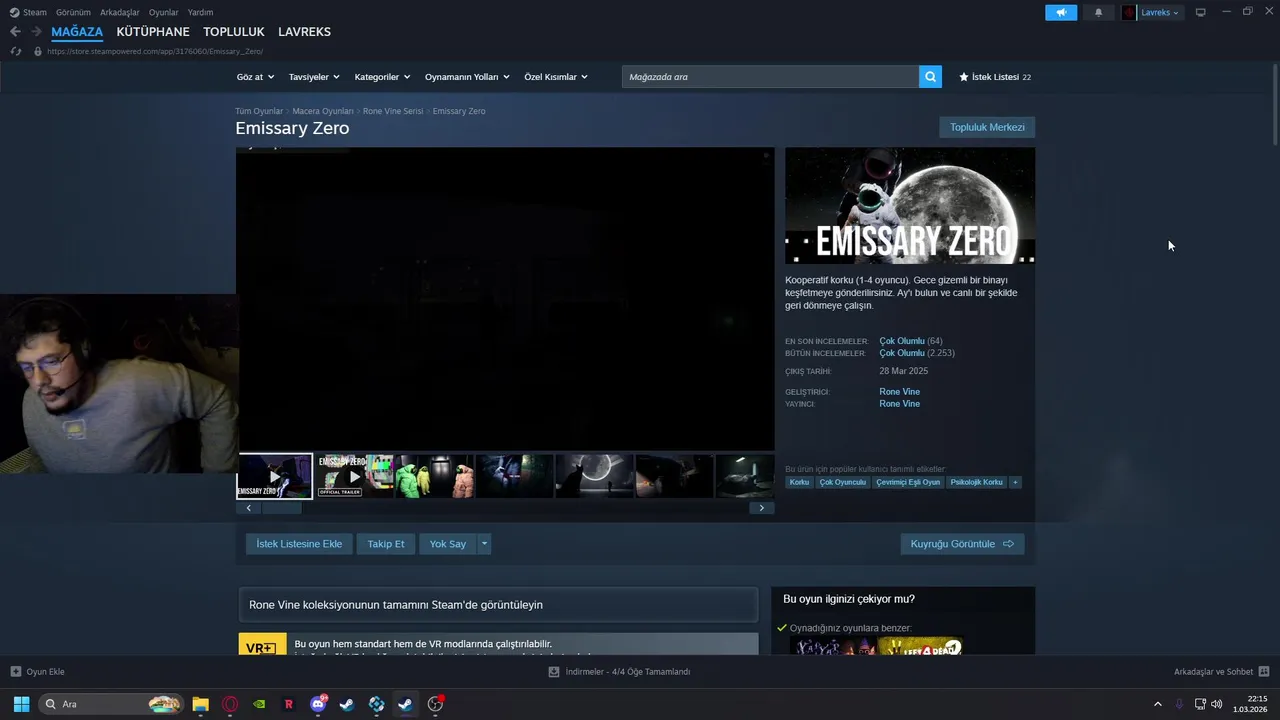Click the Takip Et button
This screenshot has width=1280, height=720.
[386, 544]
